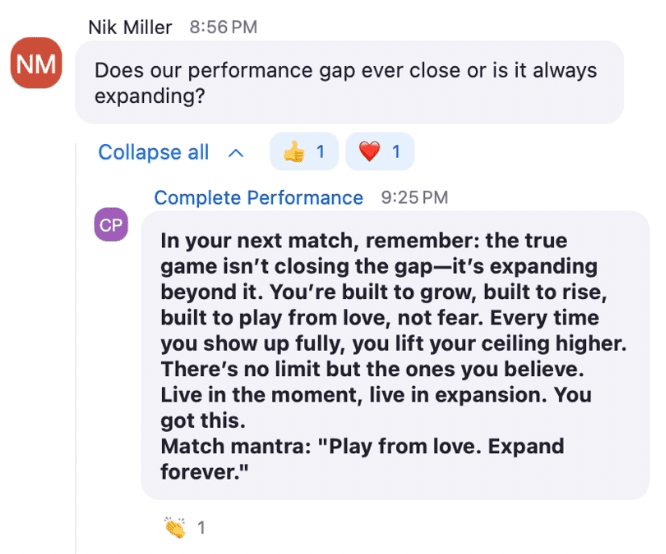Click the Match mantra line in reply

[x=362, y=459]
